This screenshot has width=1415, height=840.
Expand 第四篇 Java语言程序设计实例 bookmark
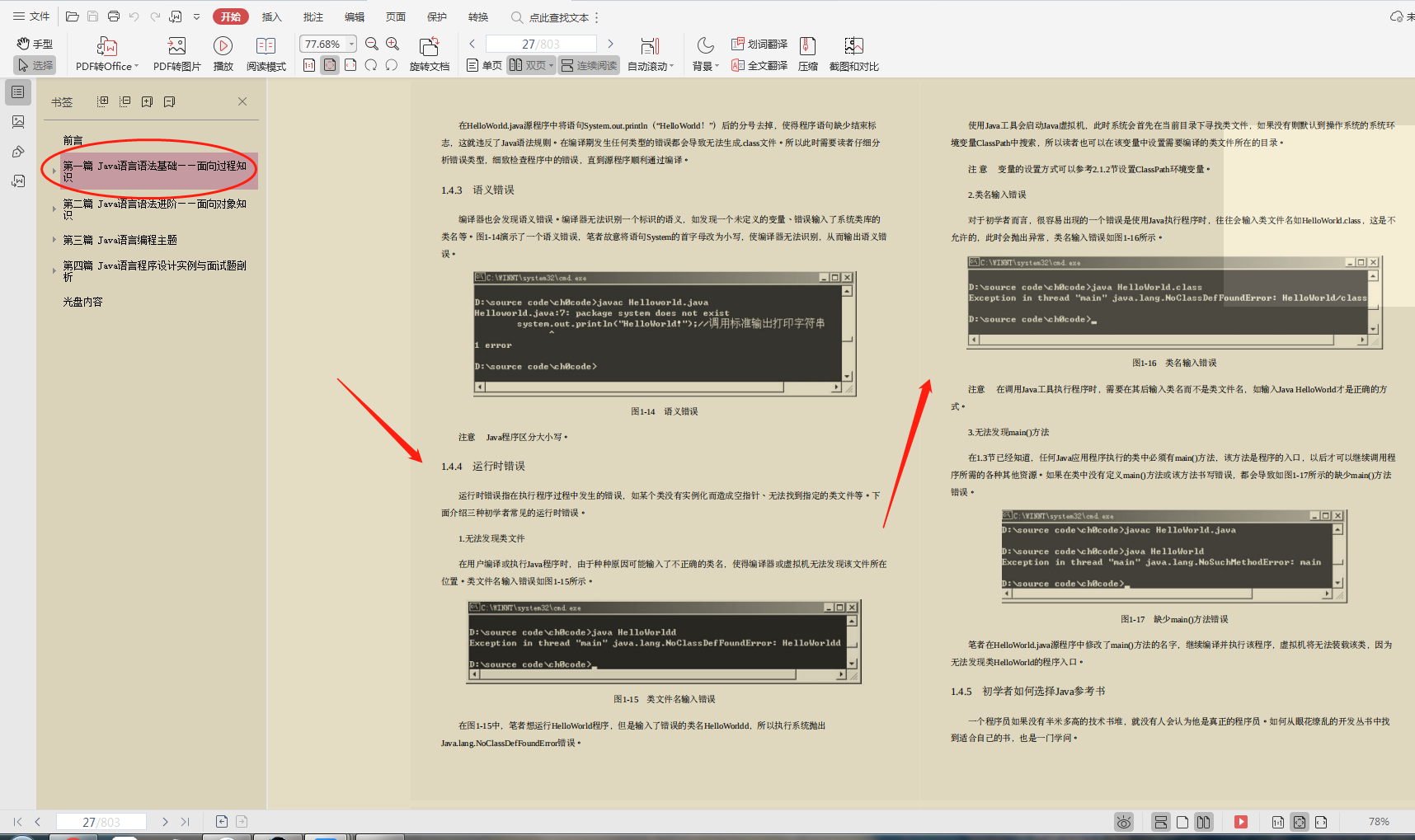pos(54,270)
